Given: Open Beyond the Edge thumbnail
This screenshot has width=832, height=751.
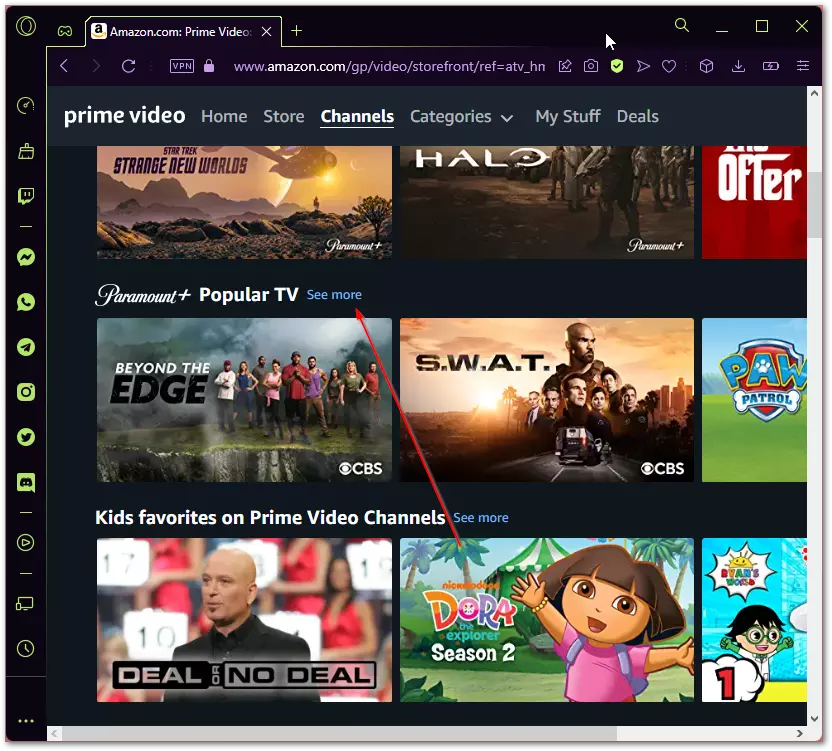Looking at the screenshot, I should pyautogui.click(x=245, y=400).
